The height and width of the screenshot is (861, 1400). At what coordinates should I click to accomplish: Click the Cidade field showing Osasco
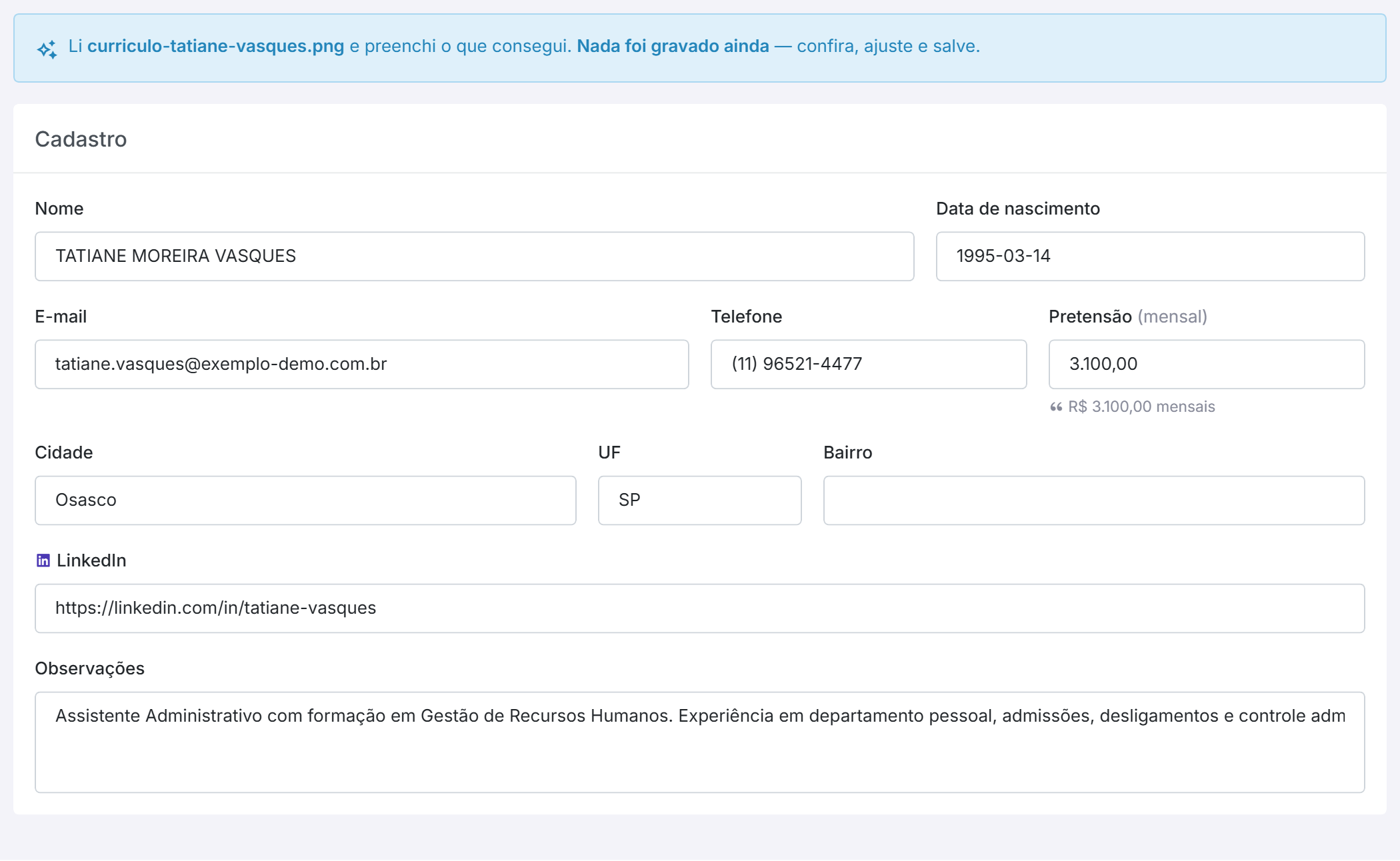[305, 500]
